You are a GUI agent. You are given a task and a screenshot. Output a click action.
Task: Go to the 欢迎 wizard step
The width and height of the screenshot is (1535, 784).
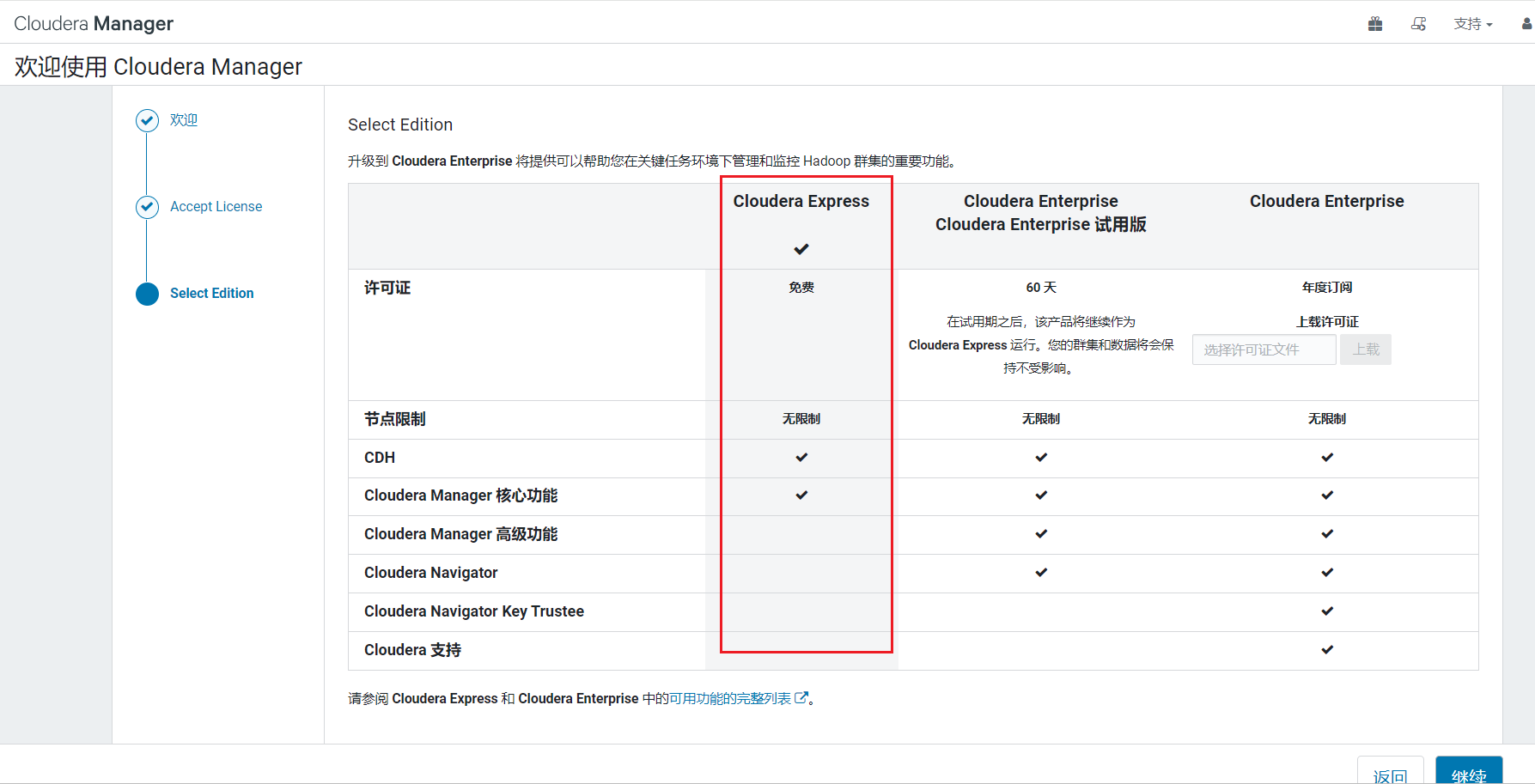pyautogui.click(x=184, y=120)
